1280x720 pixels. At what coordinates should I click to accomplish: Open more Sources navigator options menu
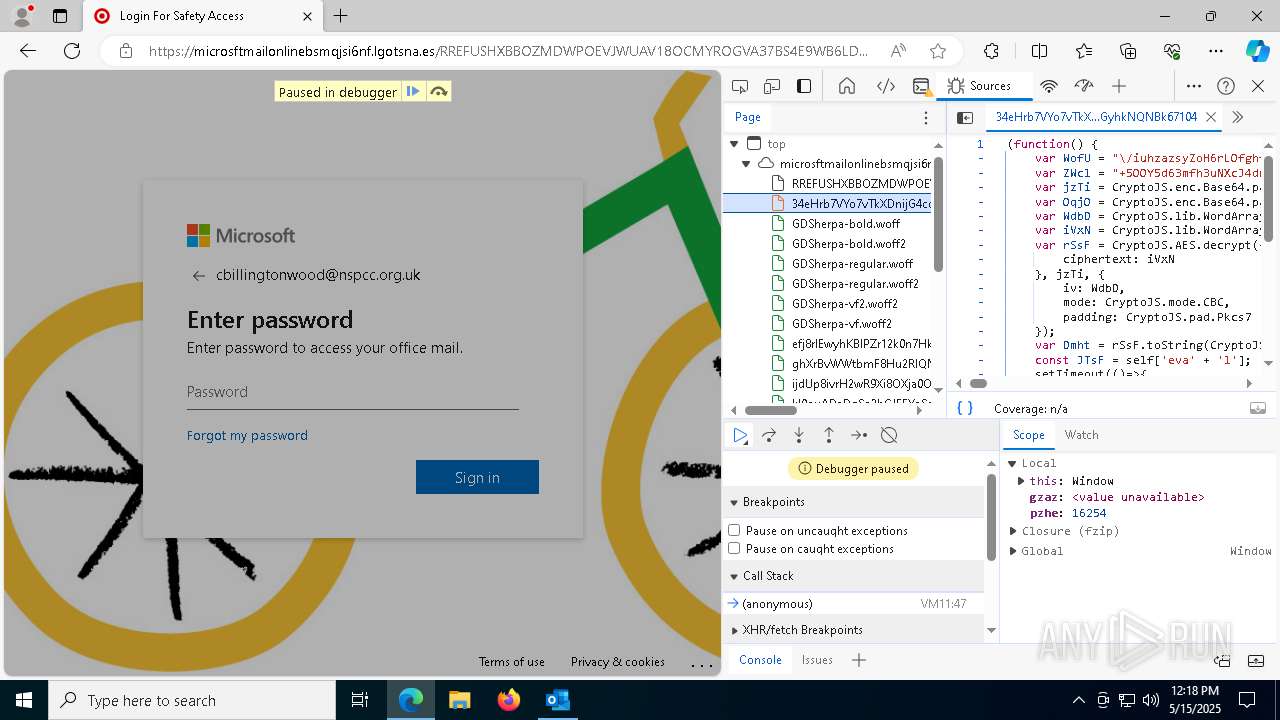coord(926,117)
